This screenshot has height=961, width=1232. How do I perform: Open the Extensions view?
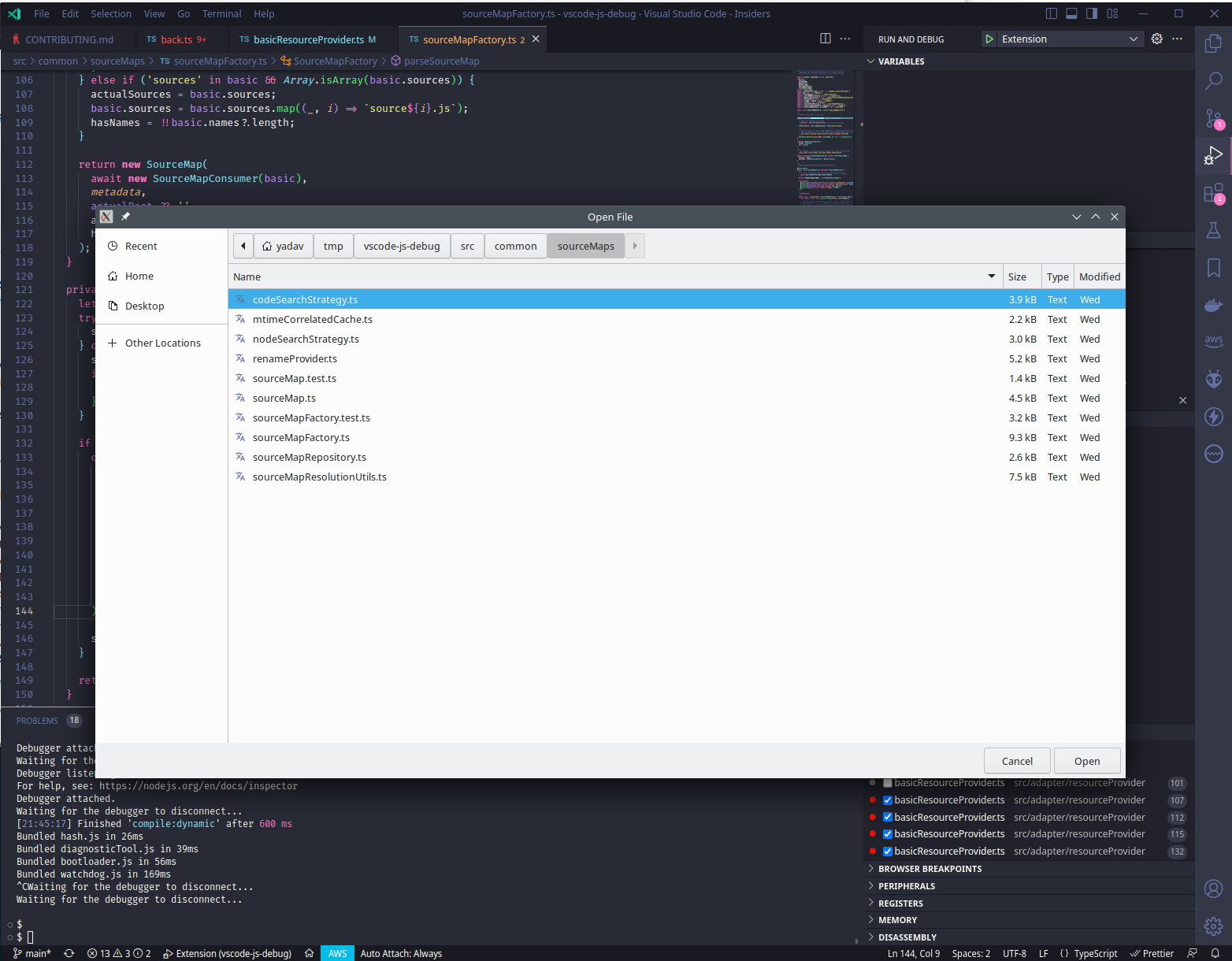(1213, 193)
